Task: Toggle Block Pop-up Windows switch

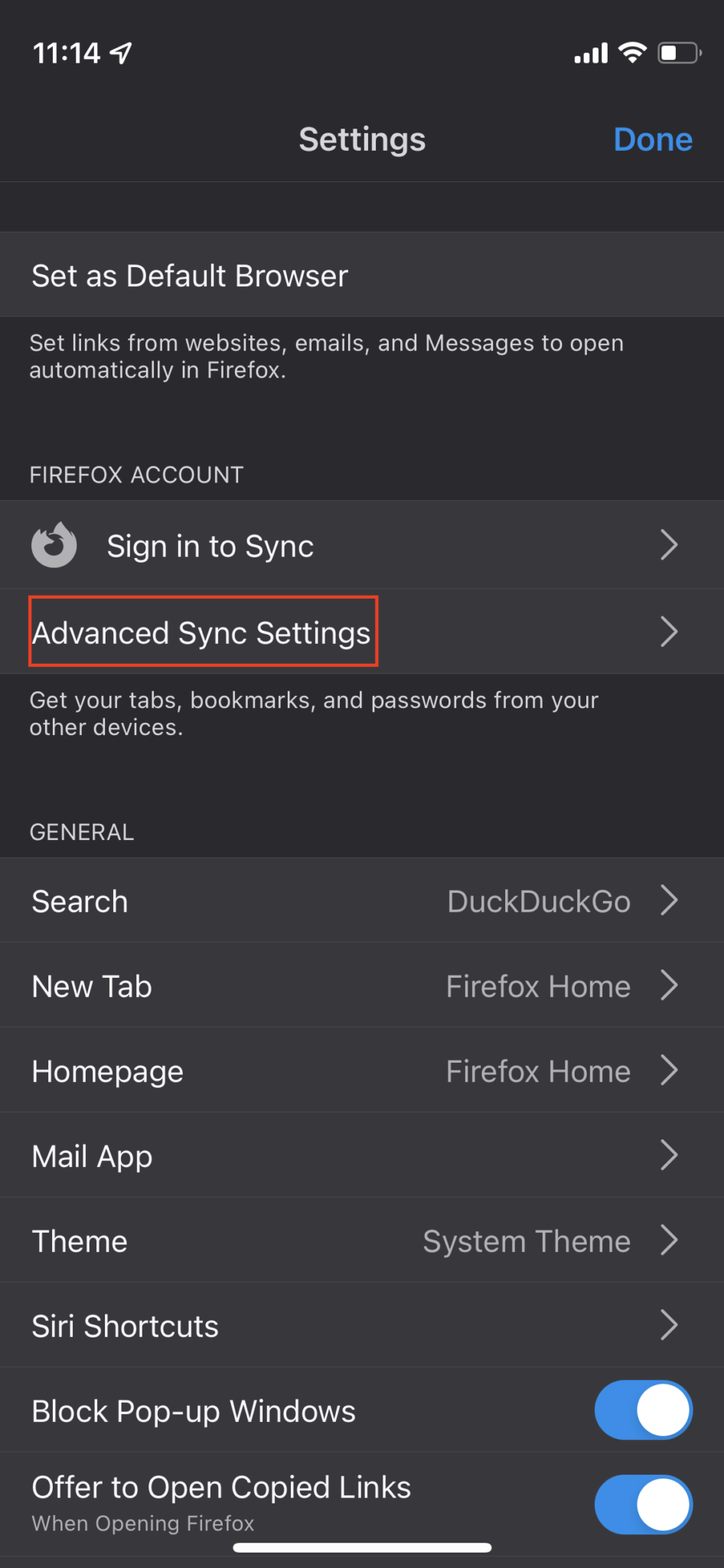Action: click(643, 1410)
